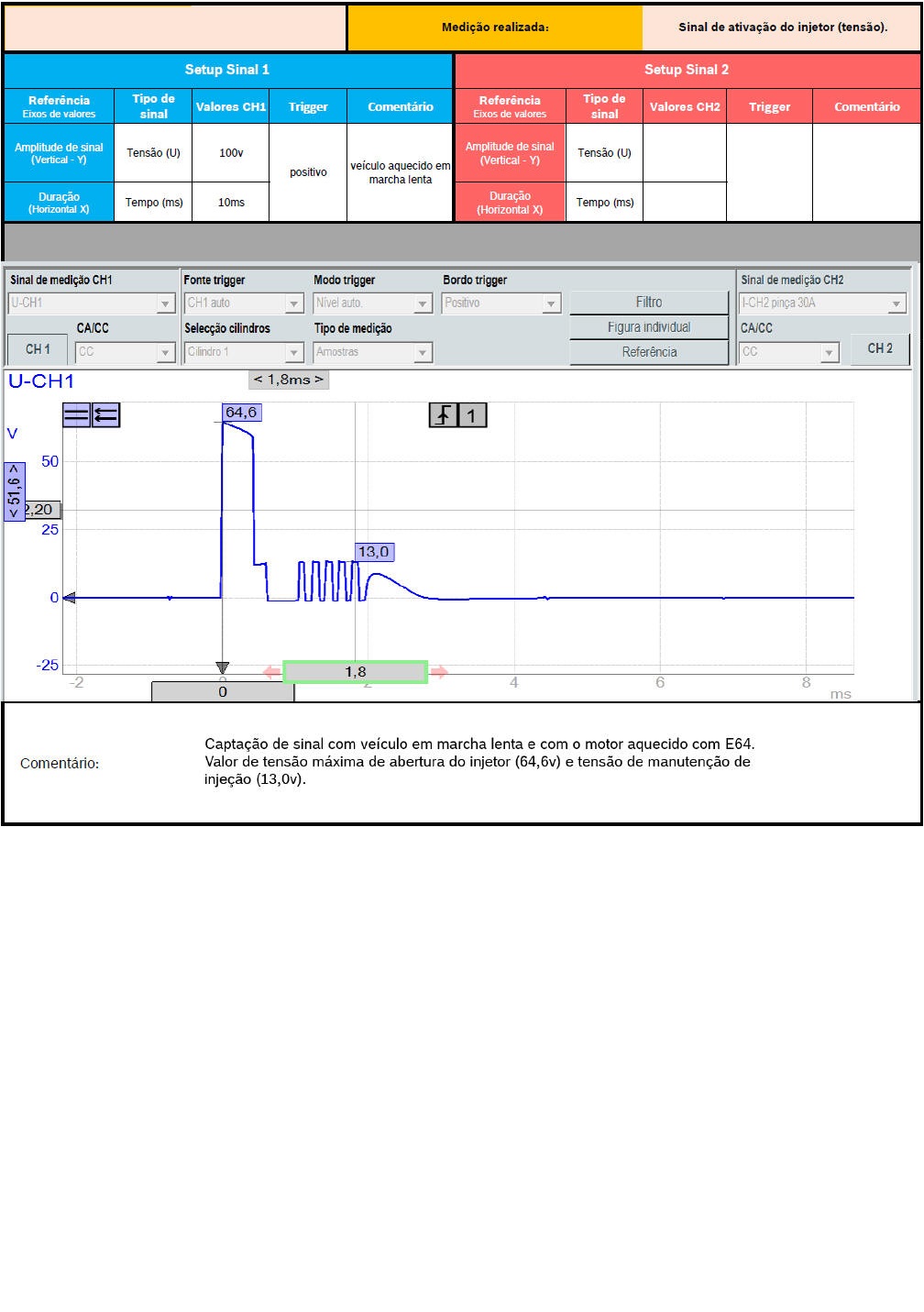Screen dimensions: 924x1312
Task: Click the horizontal lines cursor icon
Action: 76,415
